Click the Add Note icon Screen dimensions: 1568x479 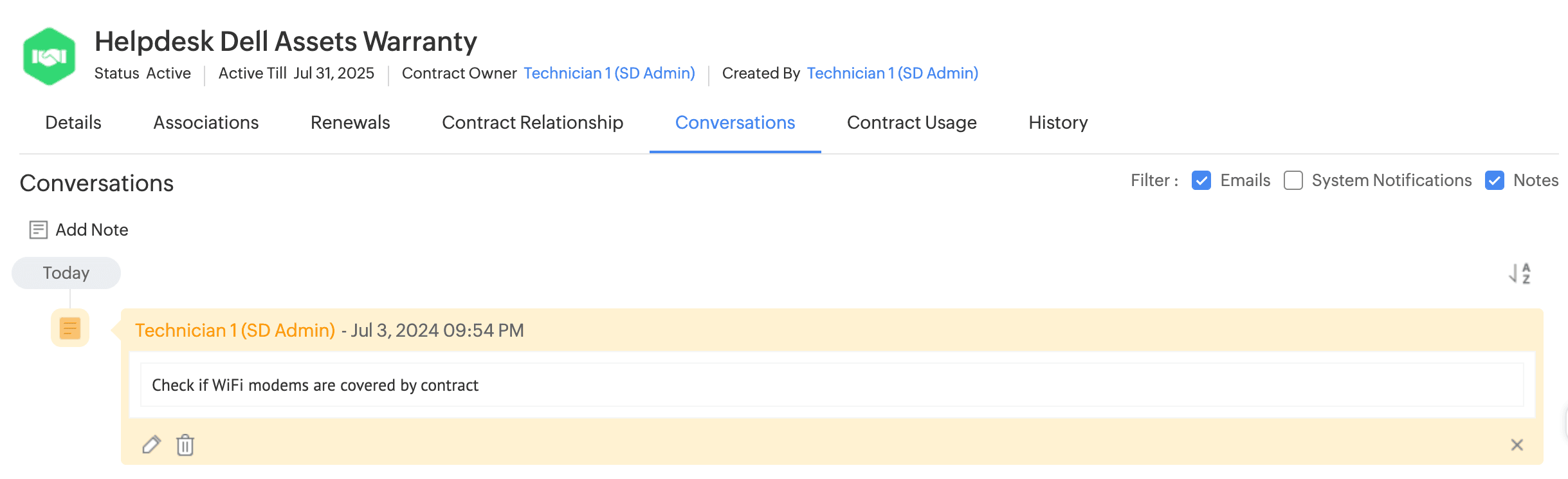click(39, 230)
